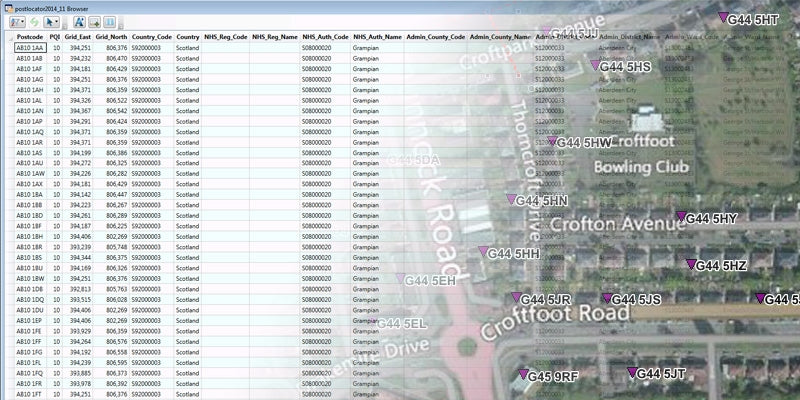Click the postcode cell AB10 1DQ
The image size is (800, 400).
(x=30, y=299)
